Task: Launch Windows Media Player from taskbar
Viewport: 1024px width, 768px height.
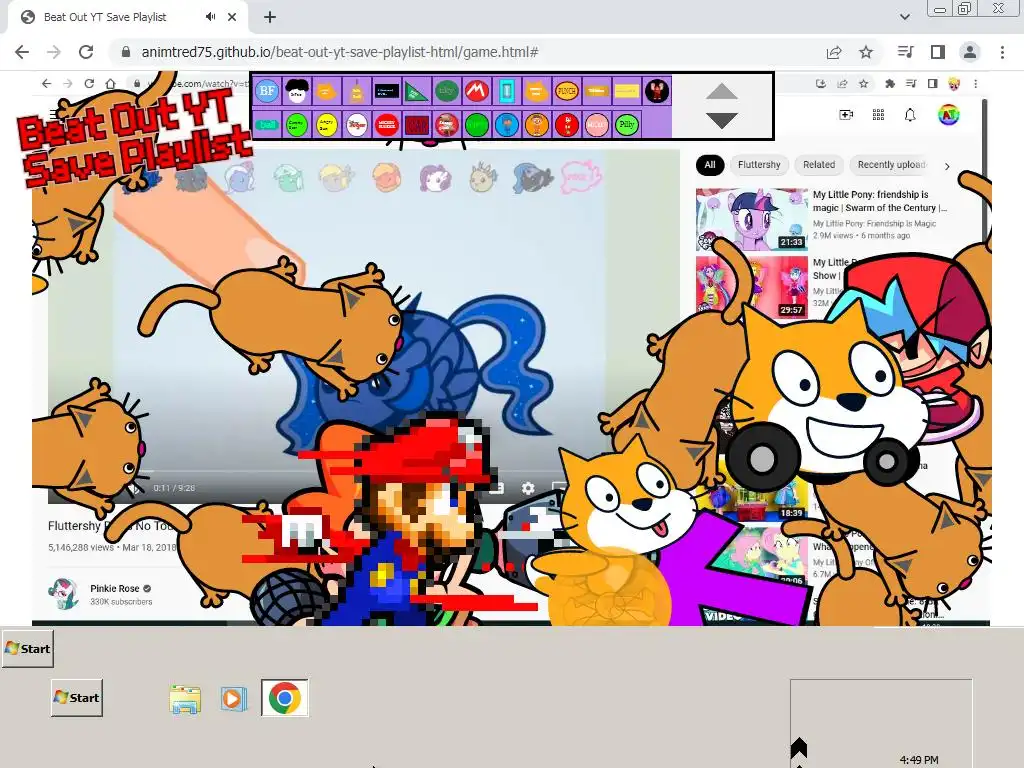Action: [234, 699]
